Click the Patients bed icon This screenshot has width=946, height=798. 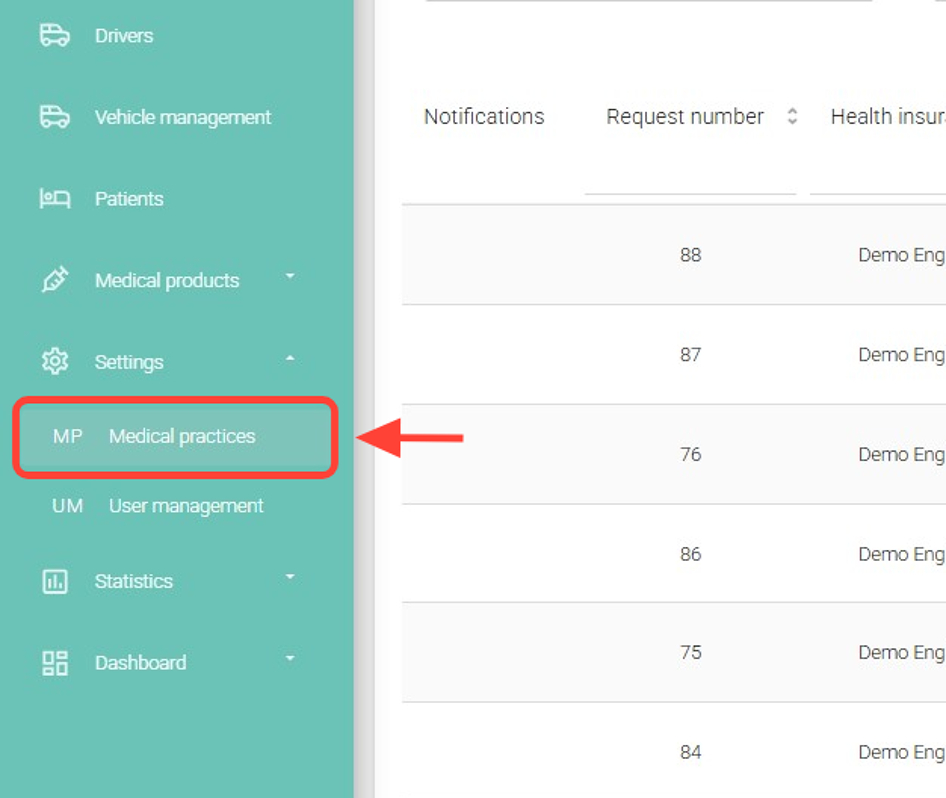point(54,199)
